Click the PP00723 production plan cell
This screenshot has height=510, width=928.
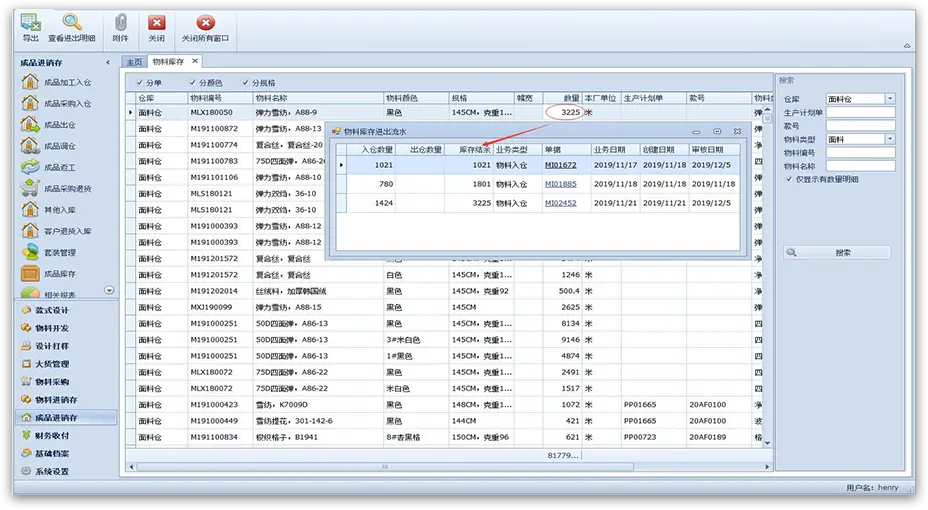653,437
